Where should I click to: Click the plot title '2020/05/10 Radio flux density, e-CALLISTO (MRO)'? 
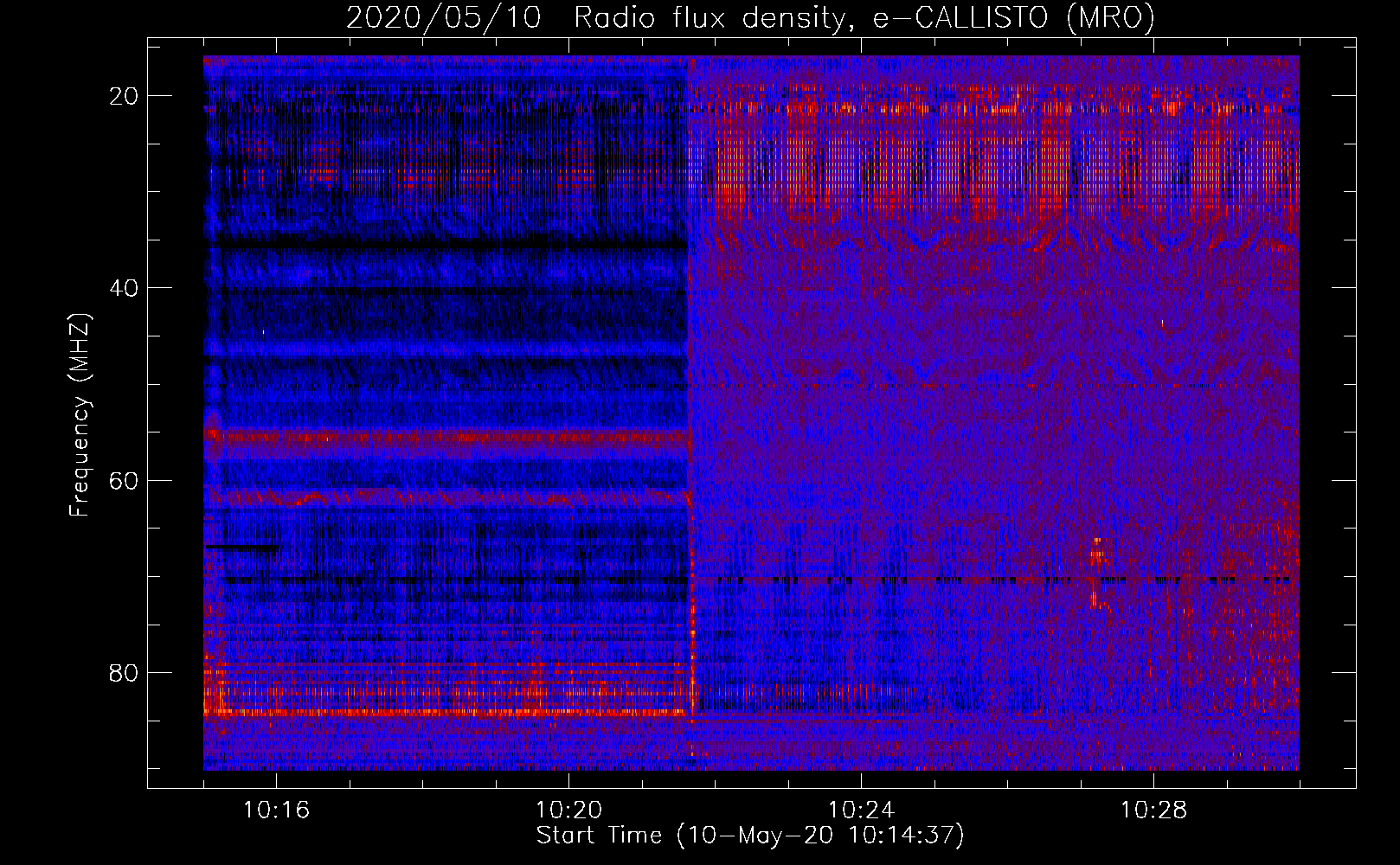coord(750,17)
